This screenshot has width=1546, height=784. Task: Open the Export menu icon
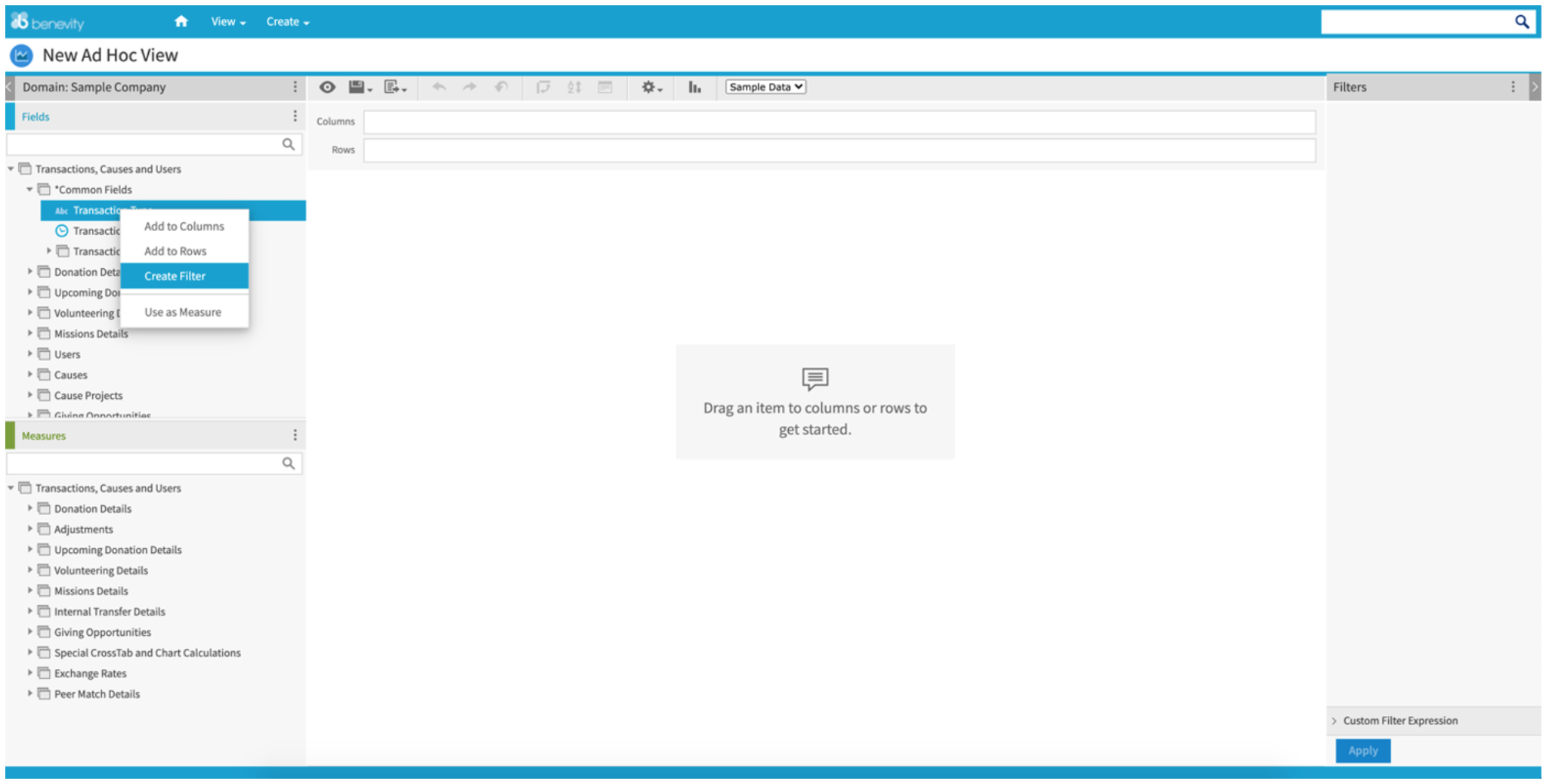(x=395, y=87)
